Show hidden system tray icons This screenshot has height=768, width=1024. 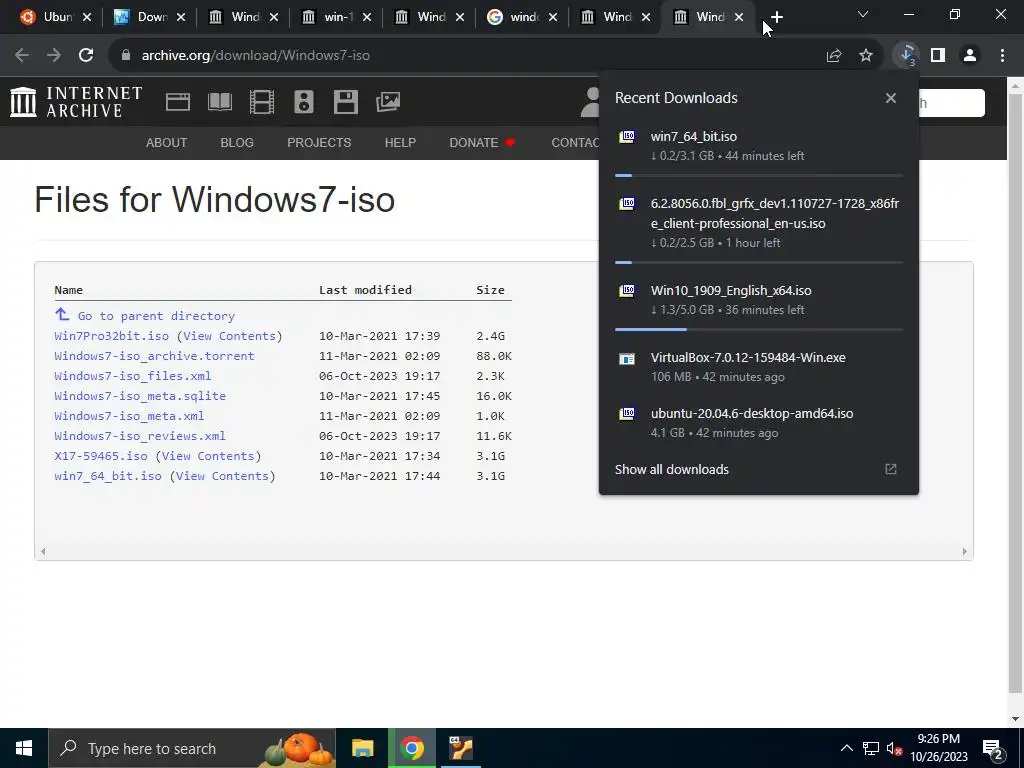pyautogui.click(x=846, y=748)
